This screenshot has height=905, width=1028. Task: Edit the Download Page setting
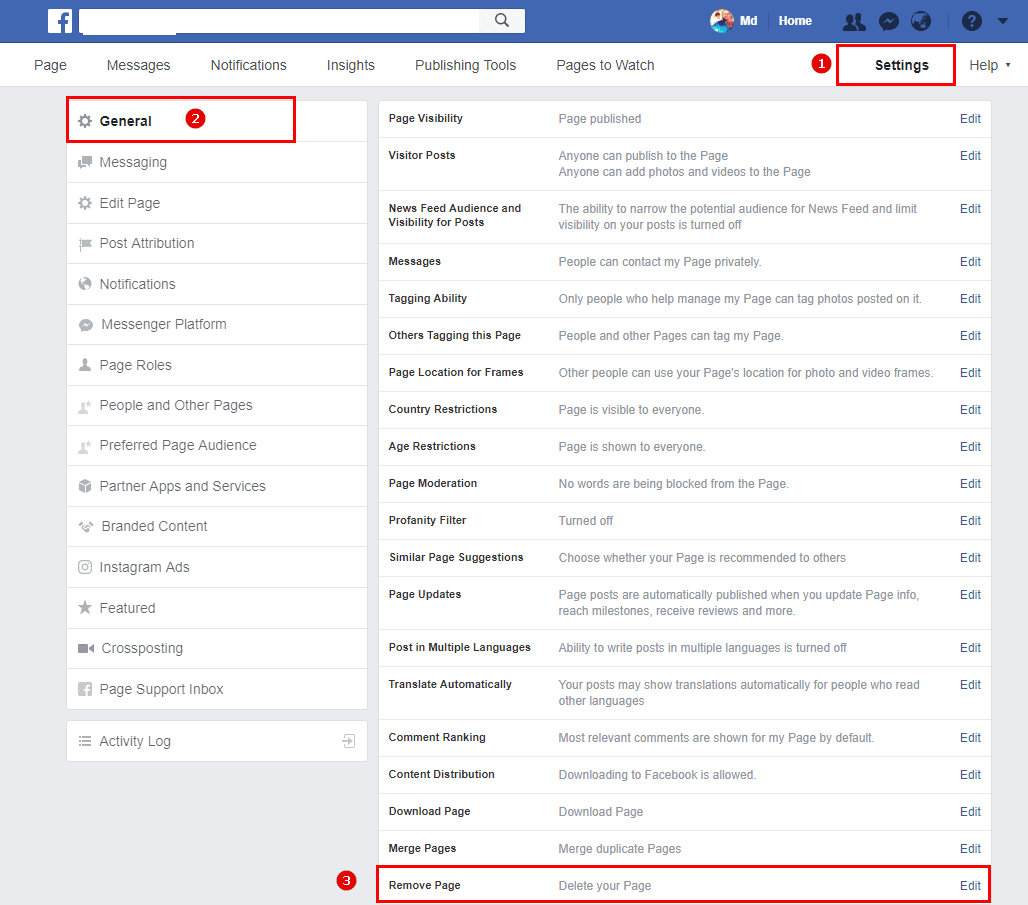point(970,812)
